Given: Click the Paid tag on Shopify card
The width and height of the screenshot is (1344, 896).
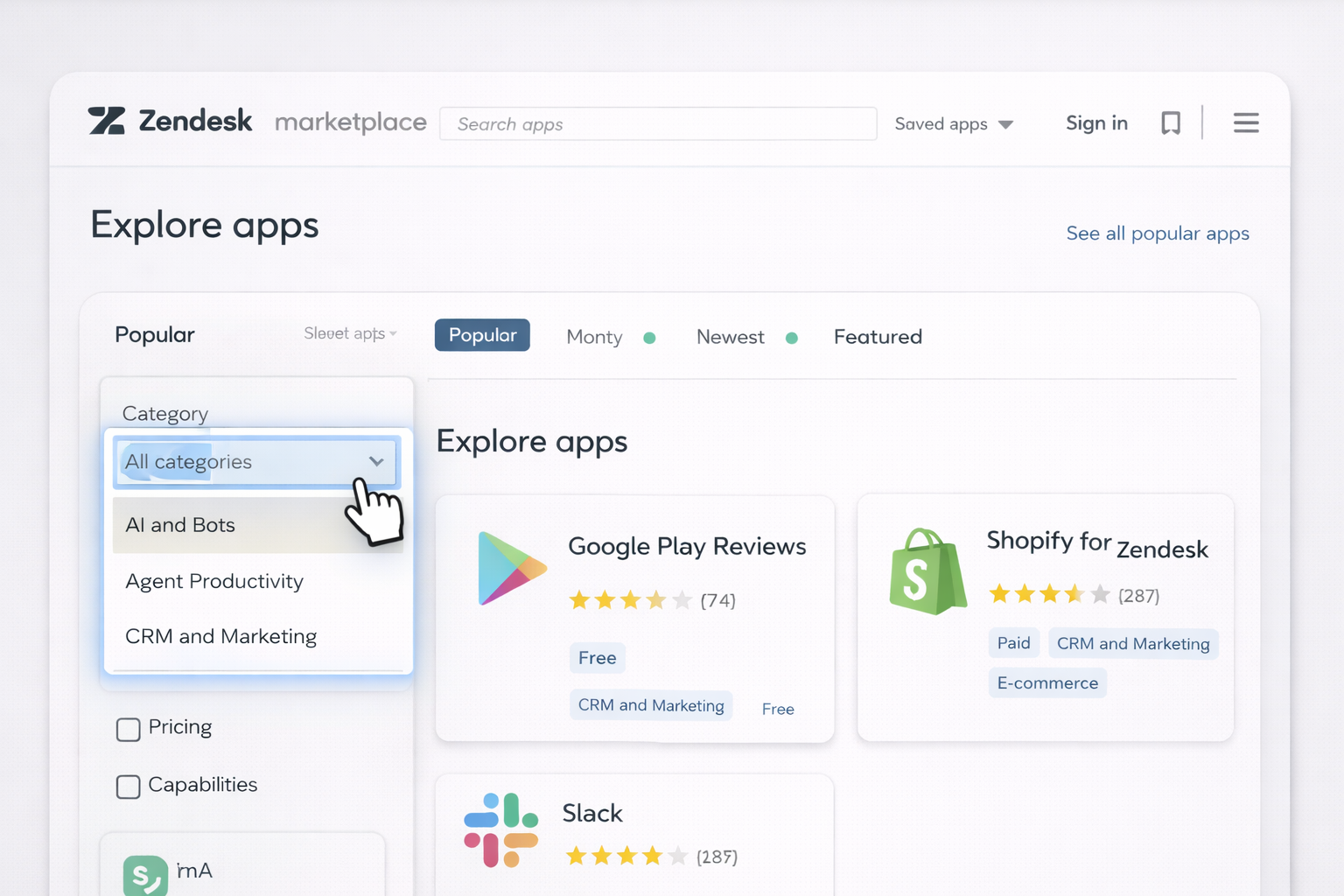Looking at the screenshot, I should (1013, 643).
